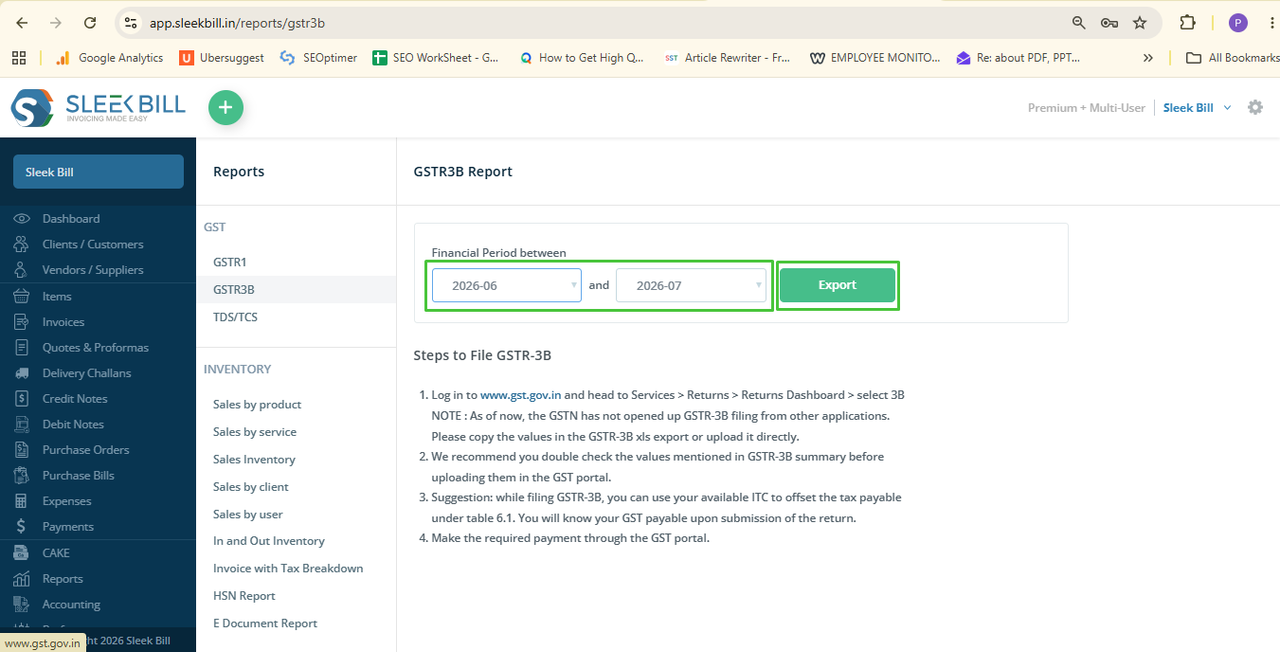
Task: Click the Expenses calculator icon
Action: (x=21, y=501)
